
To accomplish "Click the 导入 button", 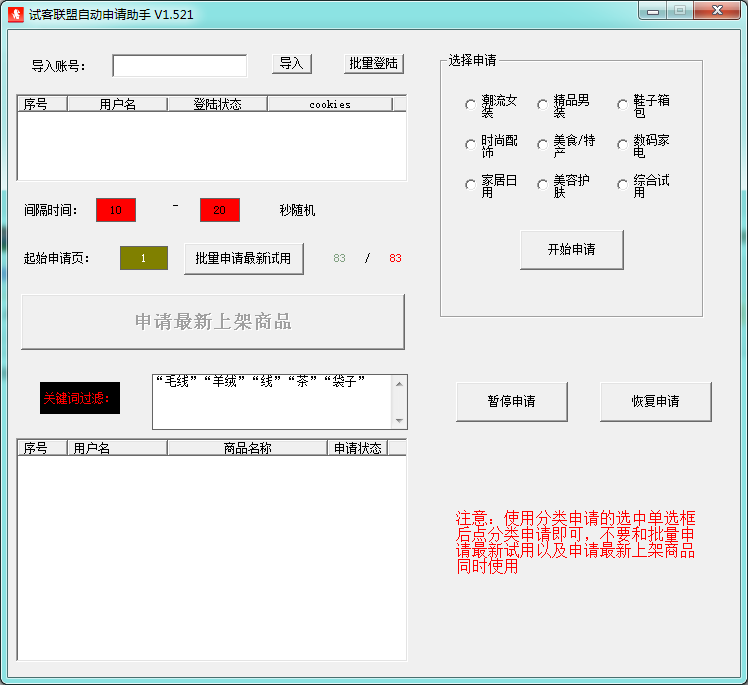I will [x=292, y=63].
